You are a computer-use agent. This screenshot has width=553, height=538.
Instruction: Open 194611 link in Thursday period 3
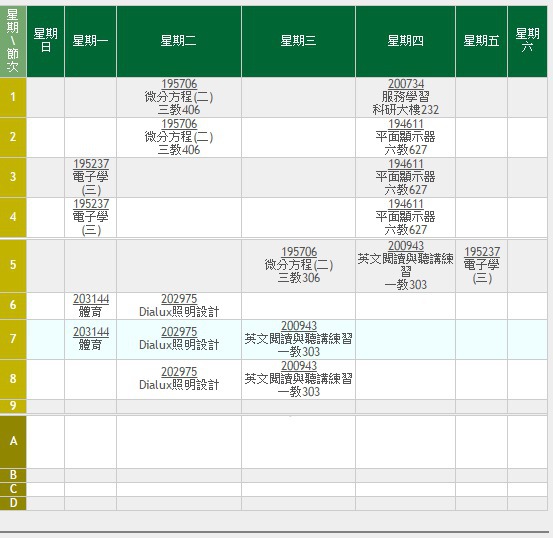(406, 164)
